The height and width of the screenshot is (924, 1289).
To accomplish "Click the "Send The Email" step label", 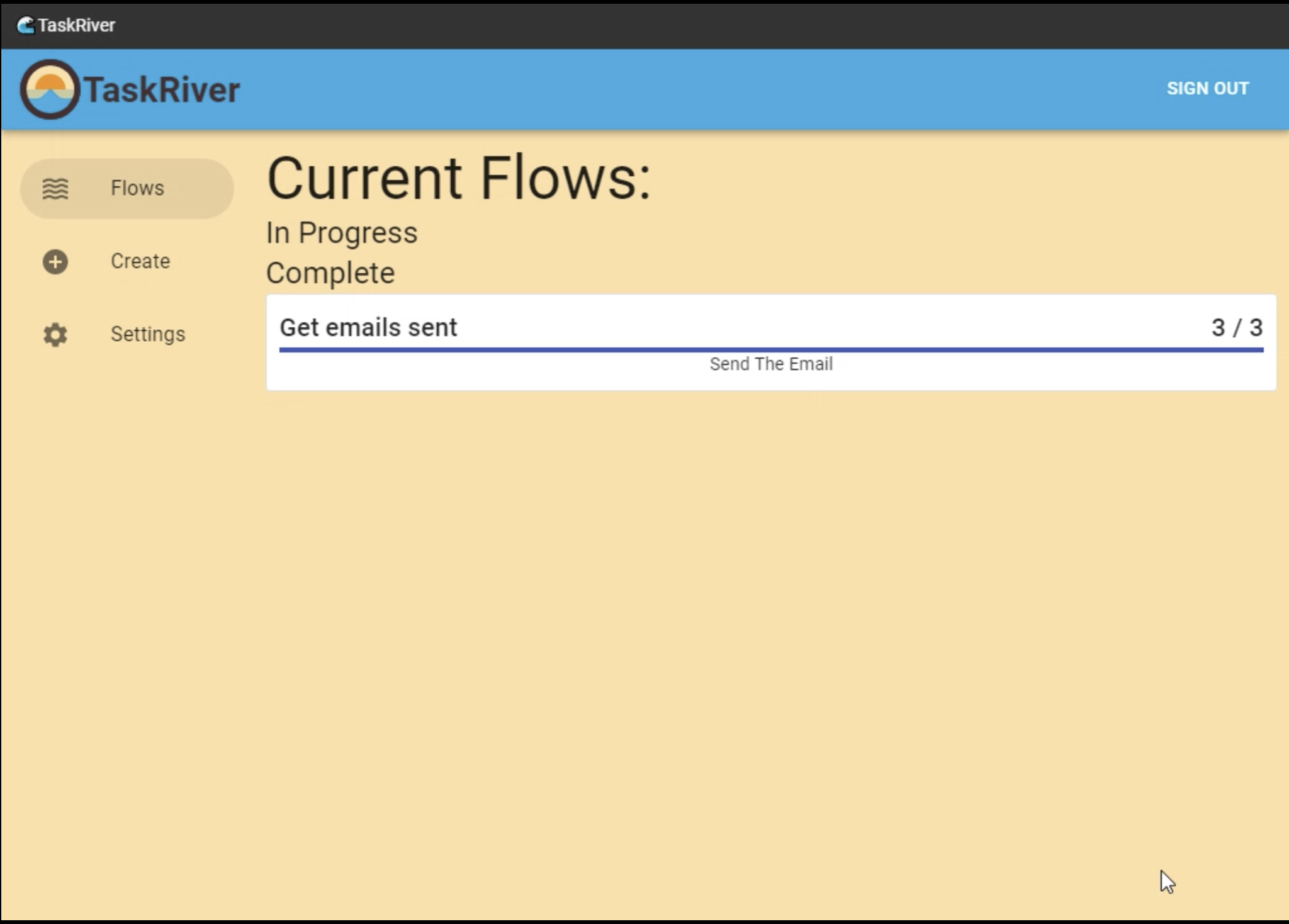I will (770, 364).
